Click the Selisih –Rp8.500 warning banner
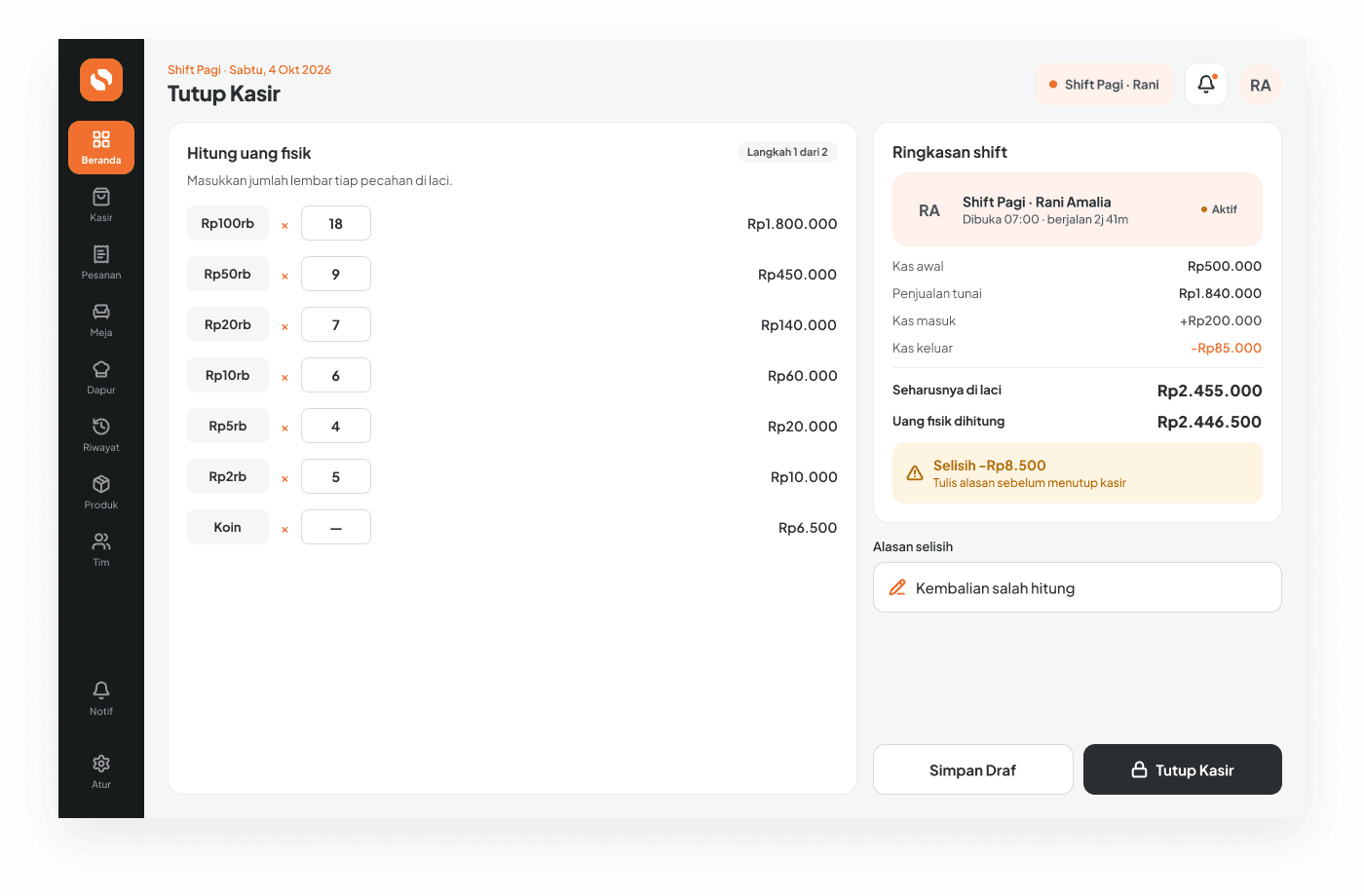The height and width of the screenshot is (896, 1364). point(1078,473)
